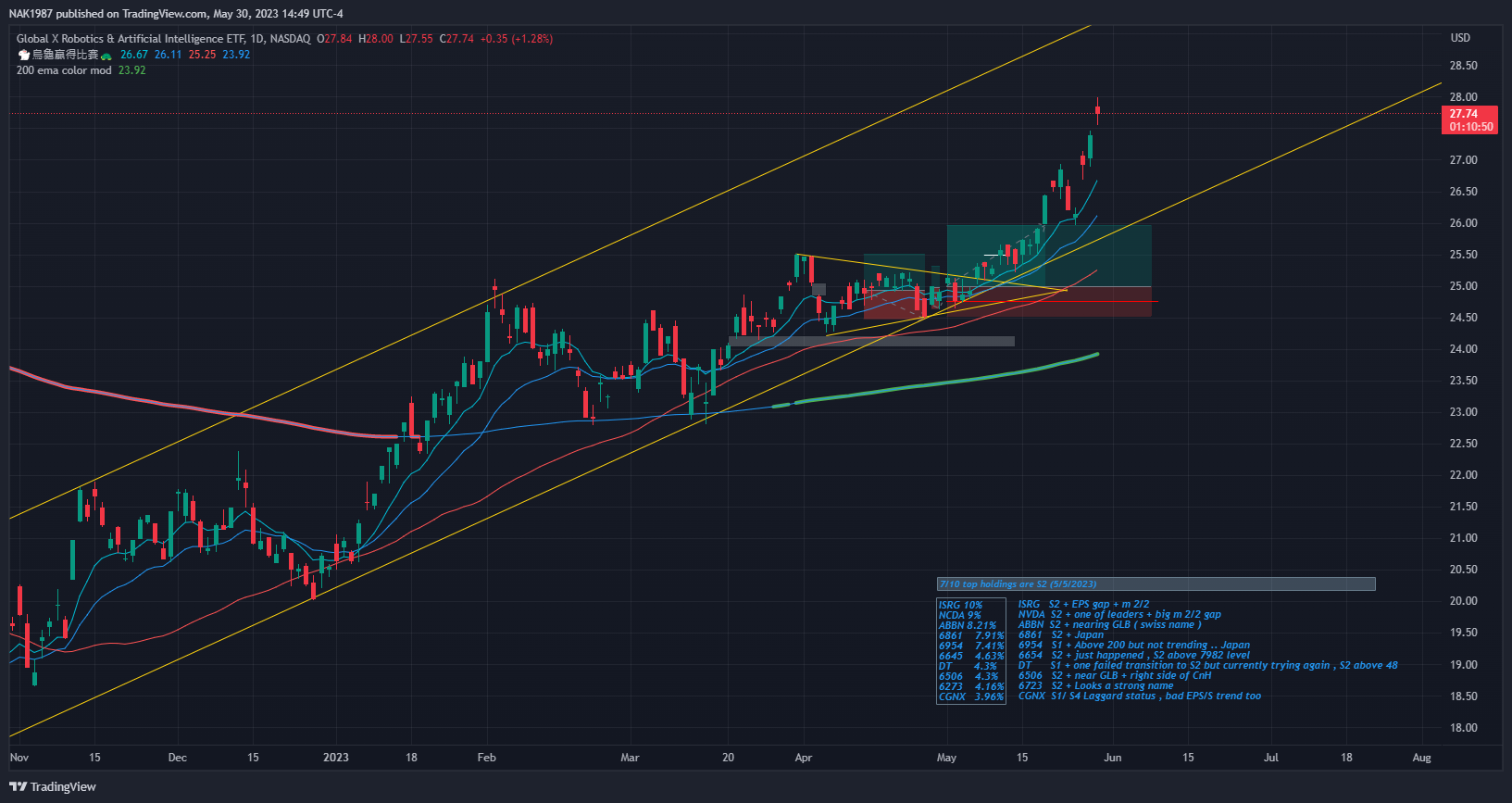1512x803 pixels.
Task: Select the 7/10 top holdings are S2 note box
Action: pyautogui.click(x=1156, y=584)
